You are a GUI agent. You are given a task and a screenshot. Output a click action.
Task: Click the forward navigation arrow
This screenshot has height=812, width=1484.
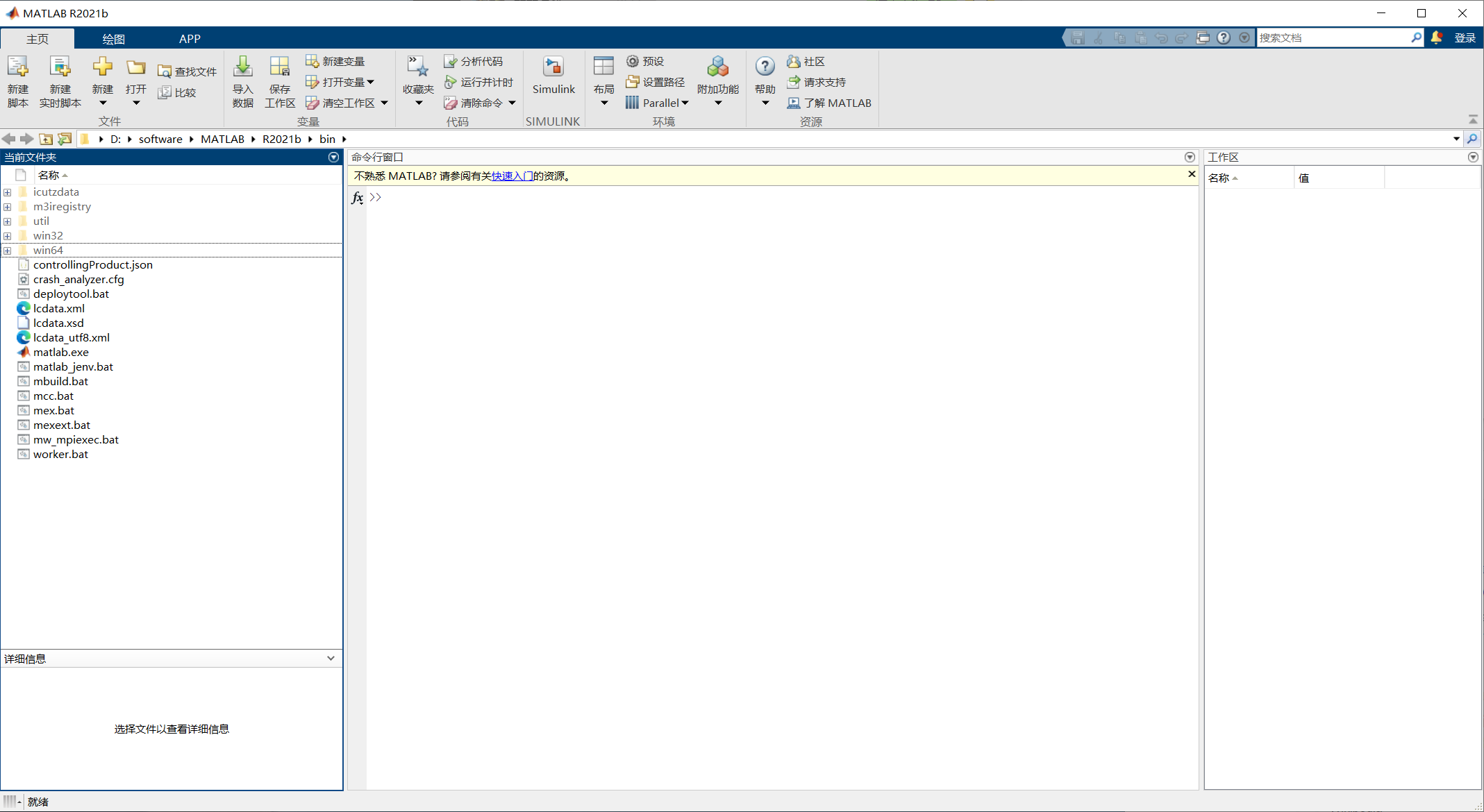27,139
